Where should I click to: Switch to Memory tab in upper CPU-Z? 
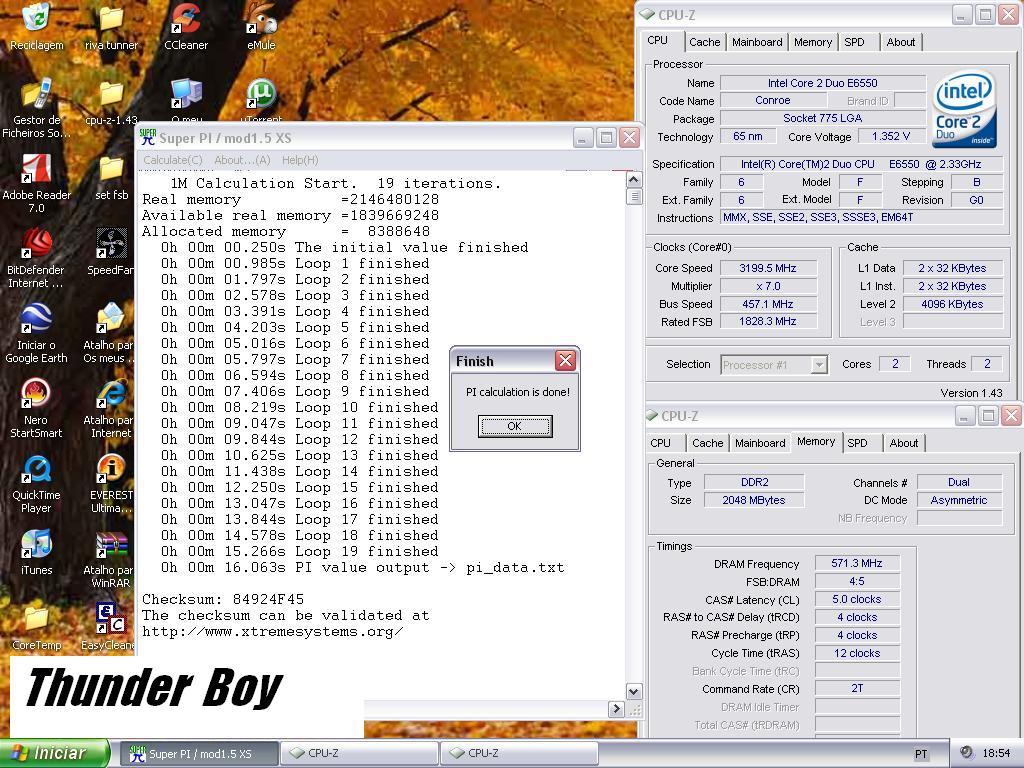(x=813, y=42)
